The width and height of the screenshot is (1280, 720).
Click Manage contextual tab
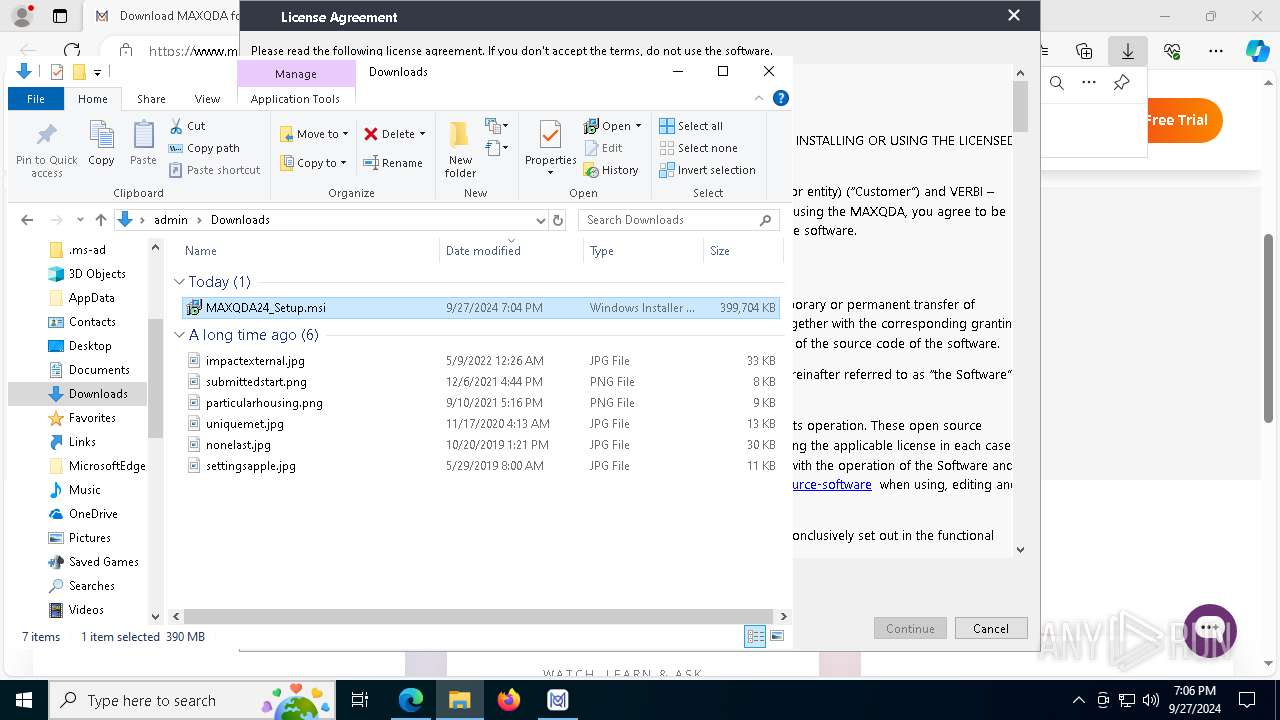pyautogui.click(x=296, y=74)
